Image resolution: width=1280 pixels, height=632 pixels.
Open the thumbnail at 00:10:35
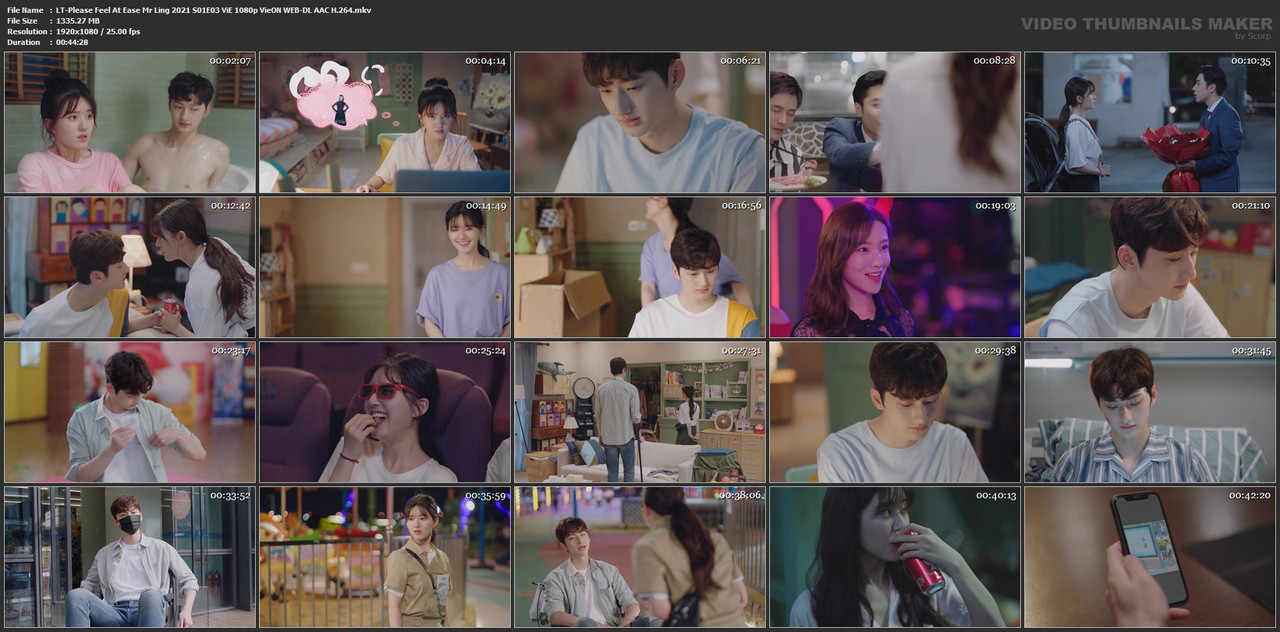[x=1150, y=123]
